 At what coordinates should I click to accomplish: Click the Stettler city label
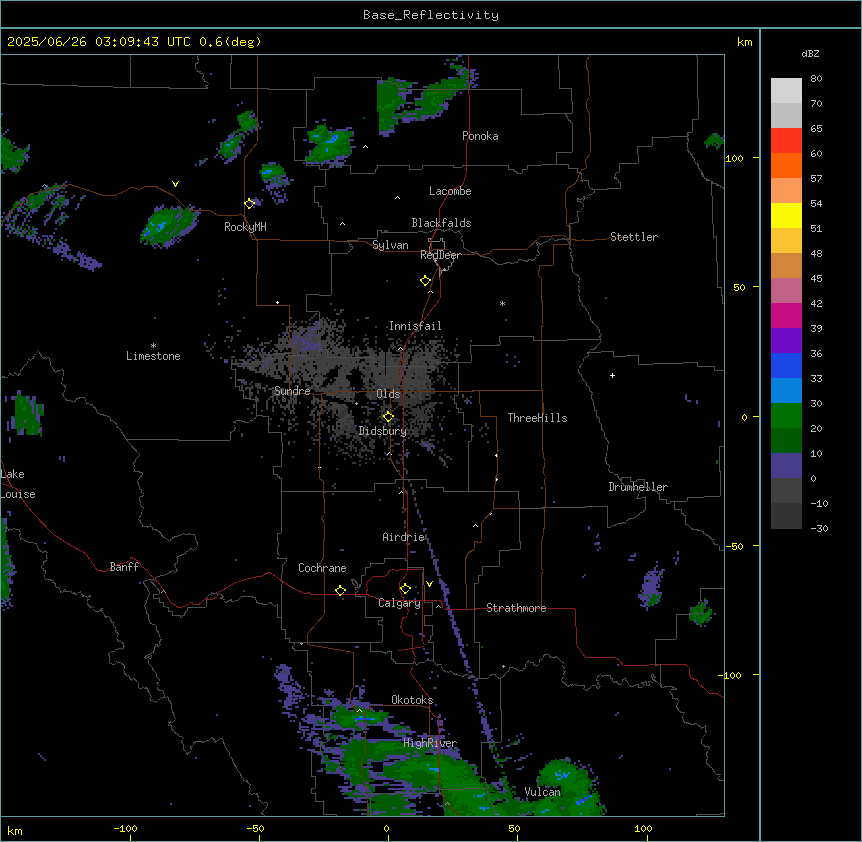click(x=634, y=237)
